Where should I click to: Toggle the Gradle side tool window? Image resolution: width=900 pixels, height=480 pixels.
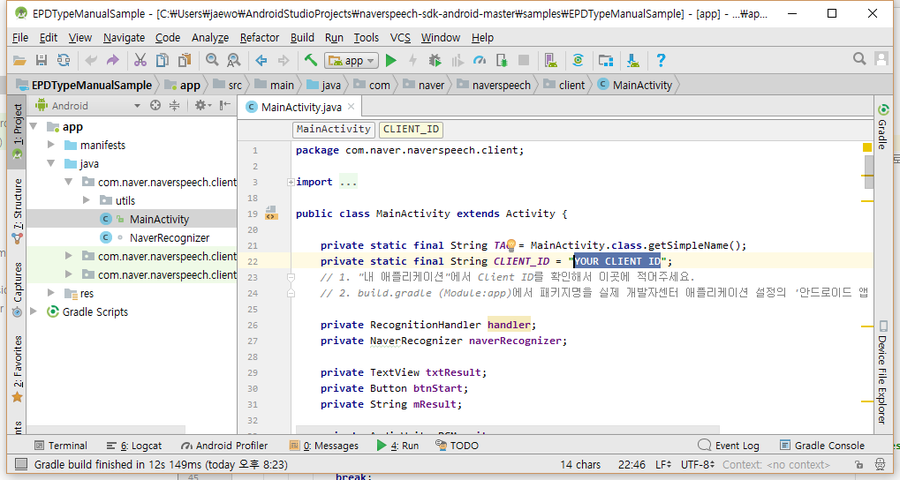click(883, 127)
